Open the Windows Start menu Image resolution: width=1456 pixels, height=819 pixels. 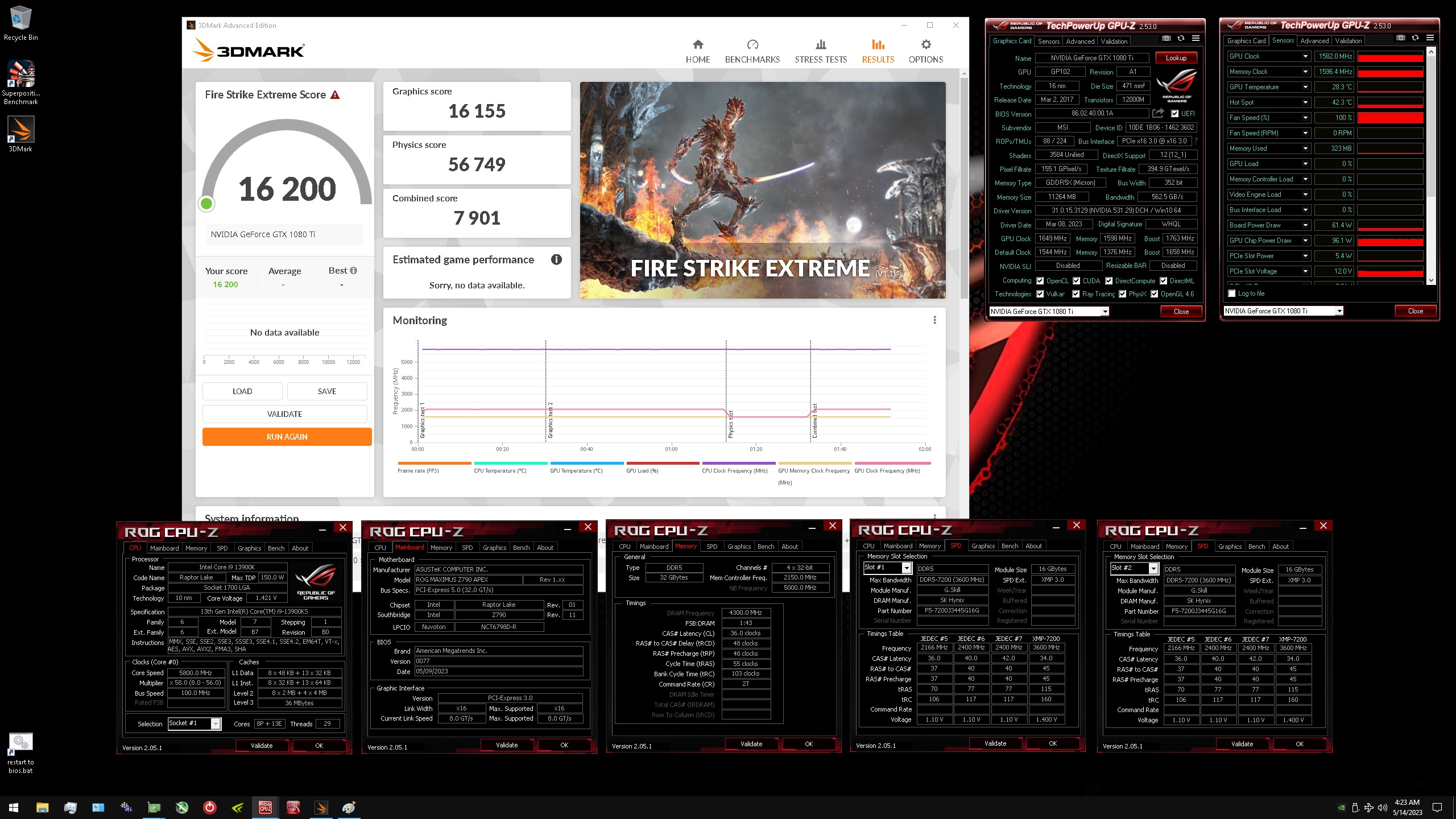point(14,808)
